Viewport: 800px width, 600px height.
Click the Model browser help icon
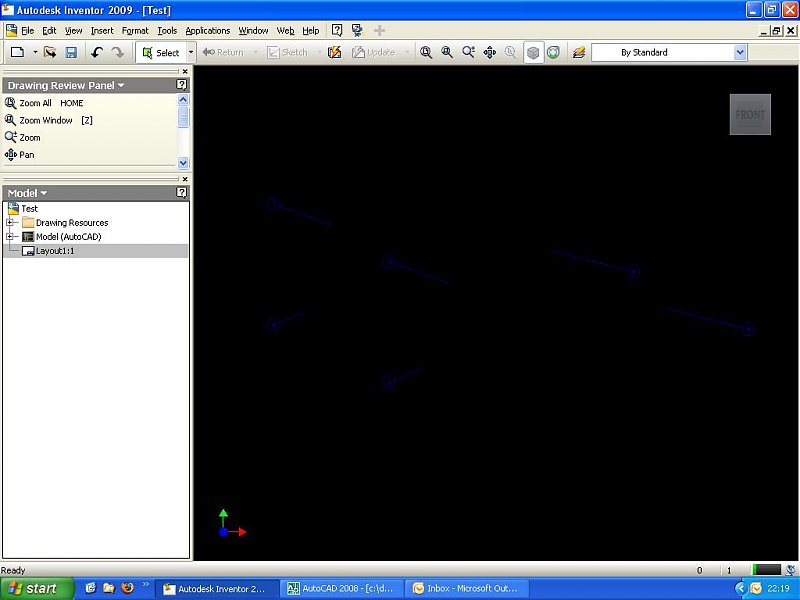(182, 192)
